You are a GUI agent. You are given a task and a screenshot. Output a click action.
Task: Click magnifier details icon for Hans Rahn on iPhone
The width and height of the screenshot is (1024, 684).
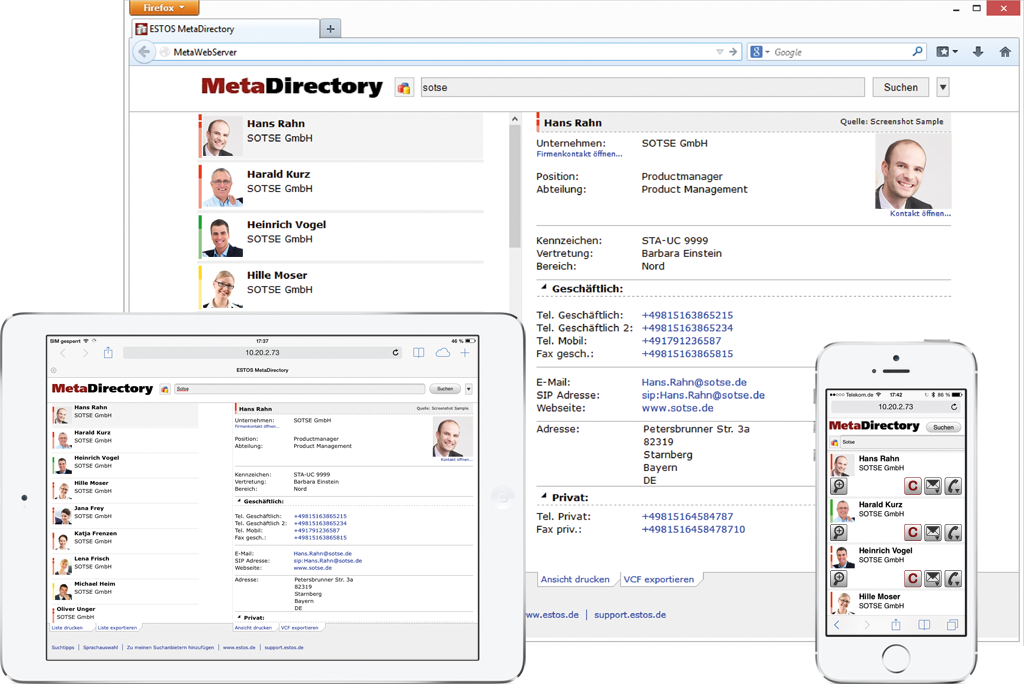[x=840, y=486]
